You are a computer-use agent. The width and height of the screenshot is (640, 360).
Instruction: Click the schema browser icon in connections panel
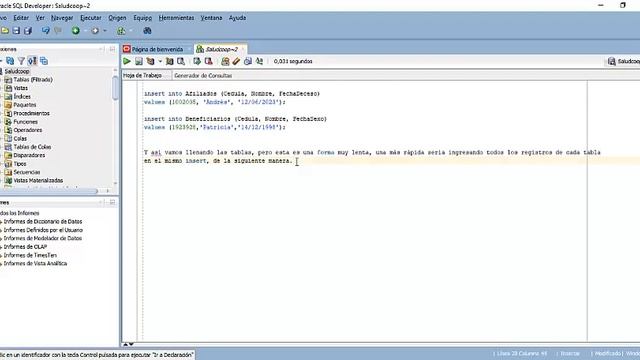(32, 61)
